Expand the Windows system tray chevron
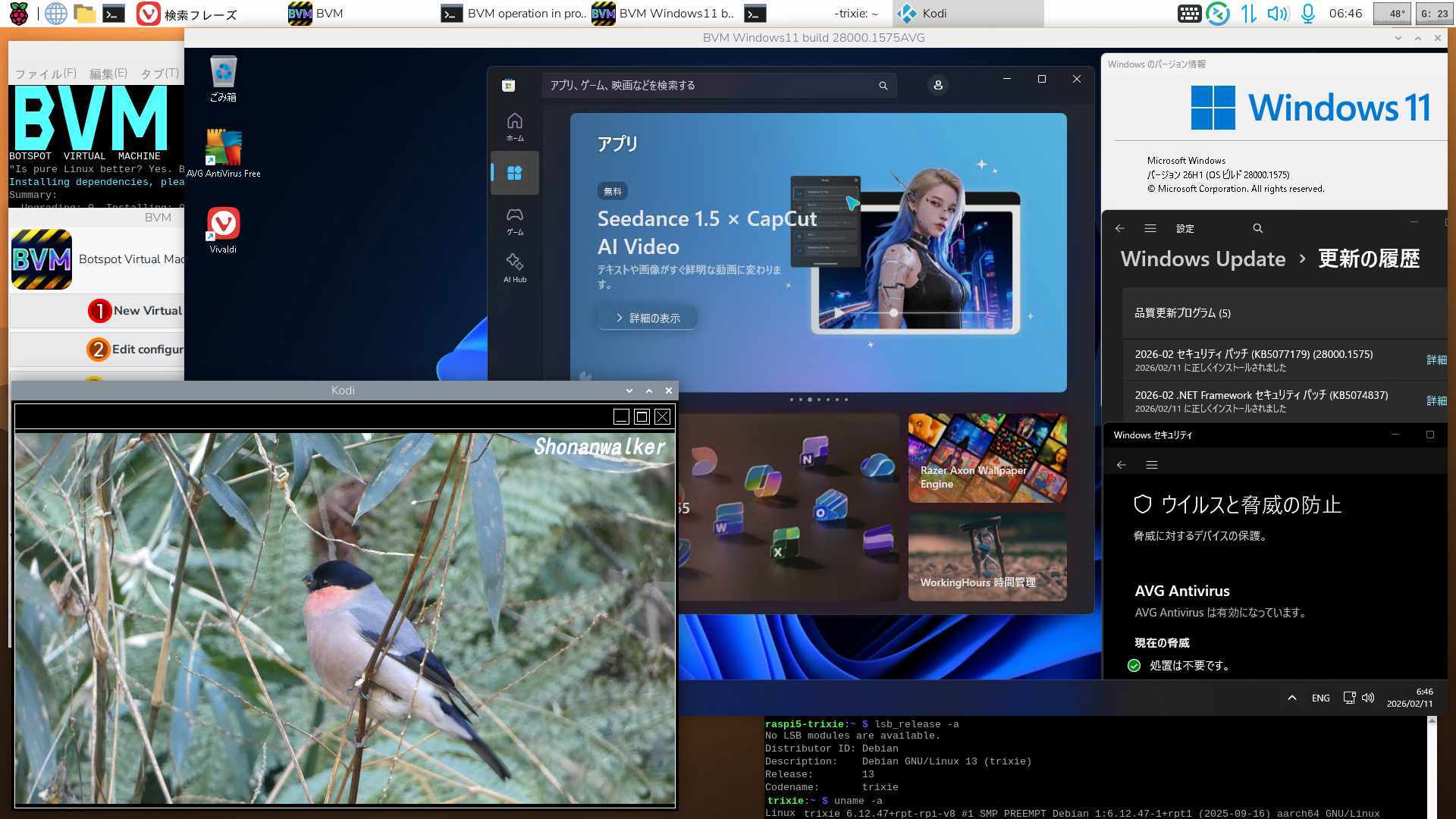This screenshot has height=819, width=1456. pos(1291,698)
